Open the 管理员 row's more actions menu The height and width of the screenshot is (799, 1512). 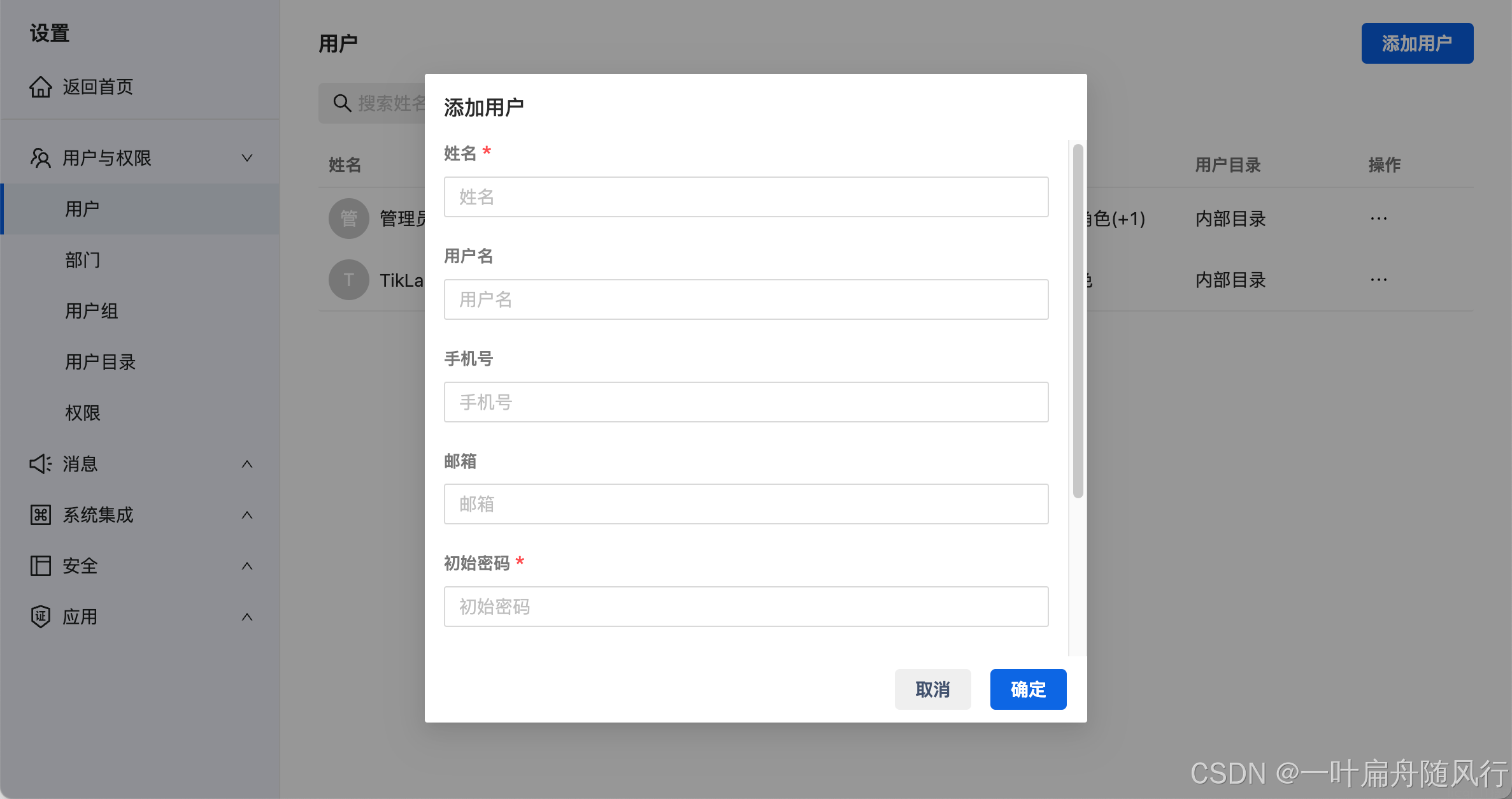[1379, 219]
